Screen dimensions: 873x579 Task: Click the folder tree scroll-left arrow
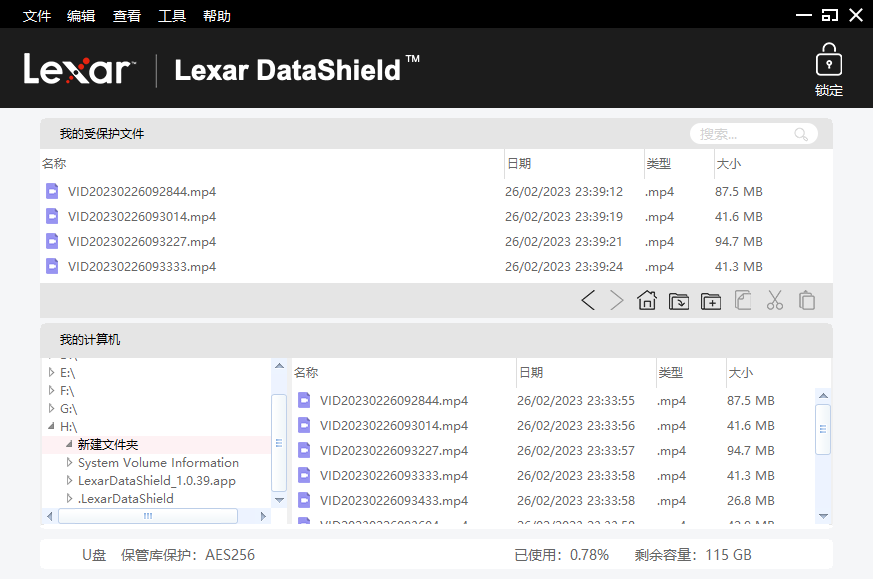point(50,516)
